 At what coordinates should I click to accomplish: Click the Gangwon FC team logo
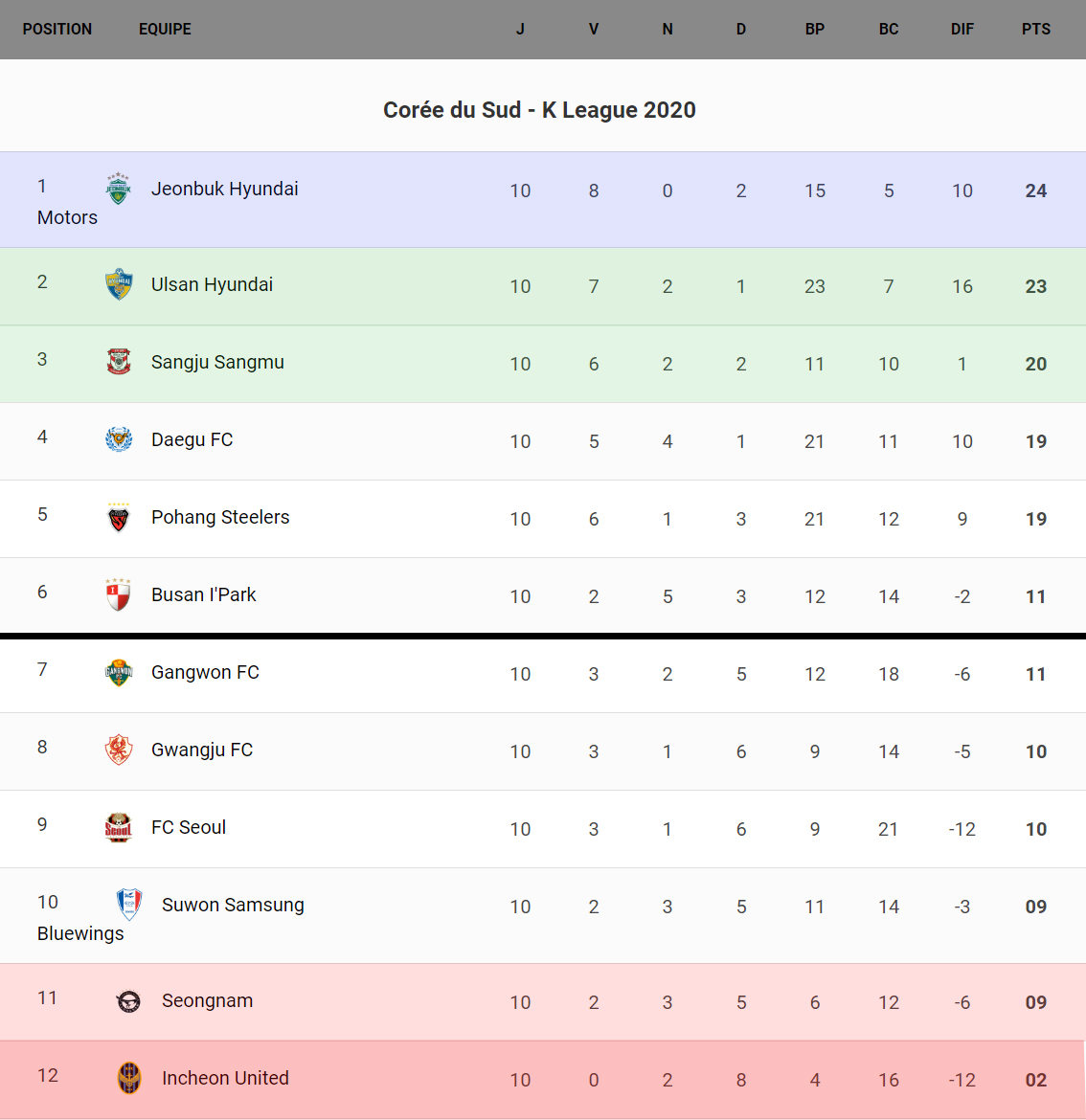point(119,672)
